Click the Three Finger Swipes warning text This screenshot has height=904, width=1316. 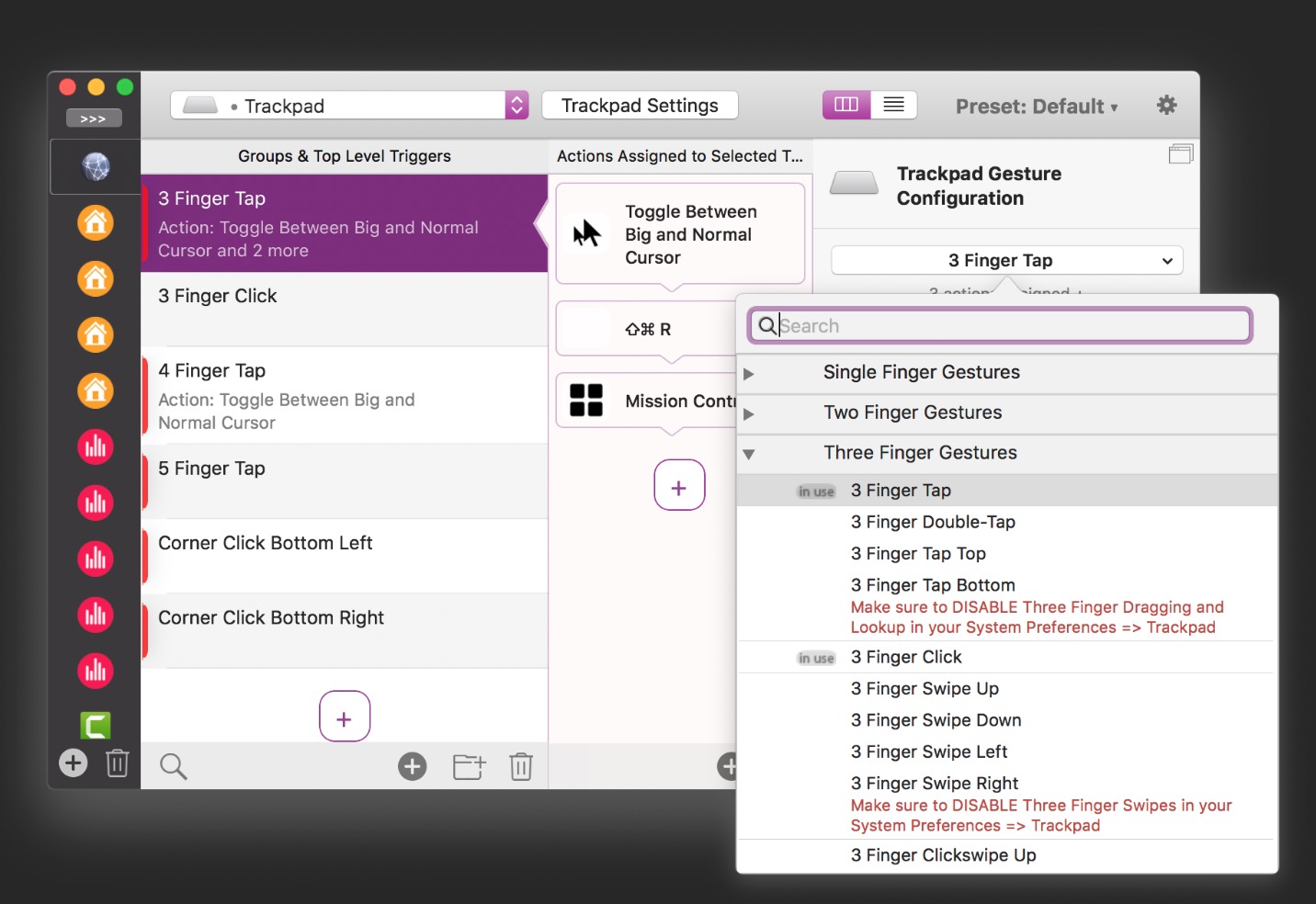(x=1040, y=816)
